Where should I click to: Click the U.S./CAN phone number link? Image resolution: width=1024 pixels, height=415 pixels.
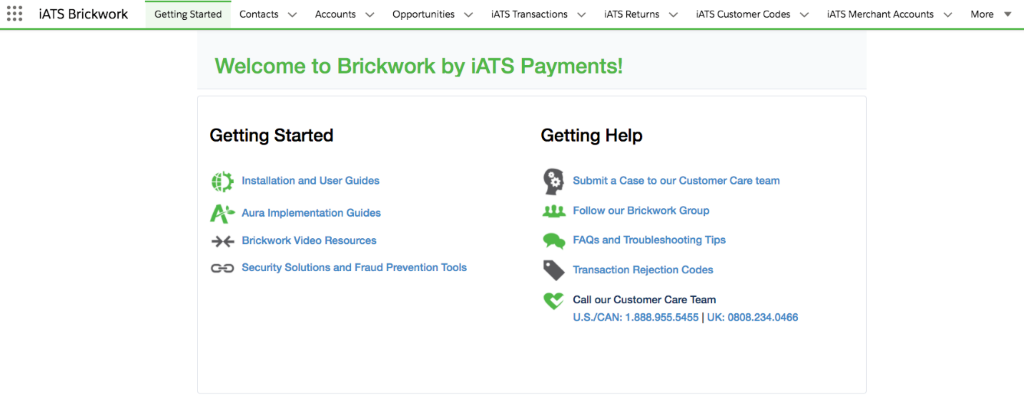(x=635, y=318)
